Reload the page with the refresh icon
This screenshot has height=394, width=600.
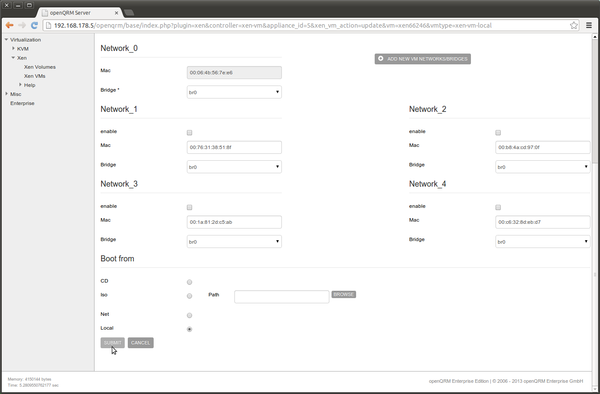coord(34,25)
